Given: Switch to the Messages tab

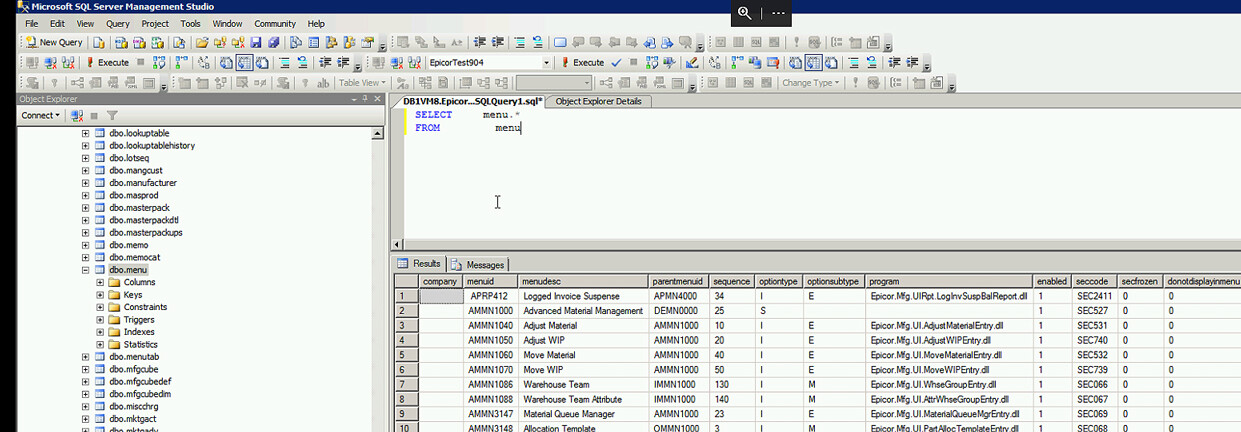Looking at the screenshot, I should pyautogui.click(x=478, y=265).
